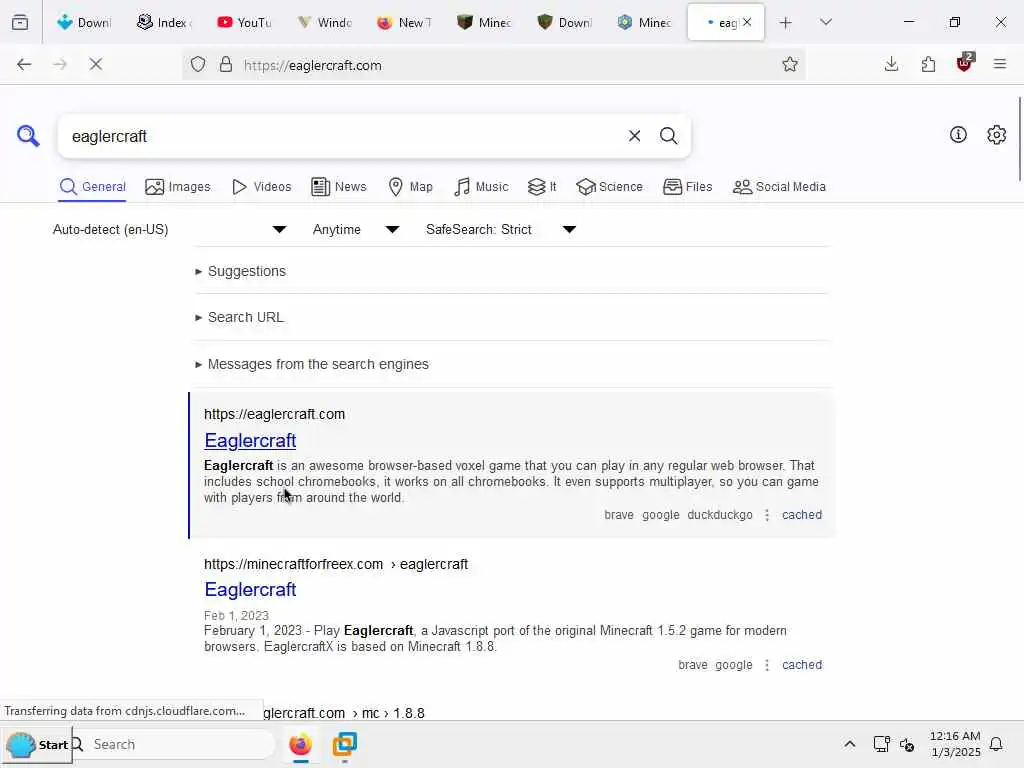Select the Music search category
1024x768 pixels.
(481, 187)
